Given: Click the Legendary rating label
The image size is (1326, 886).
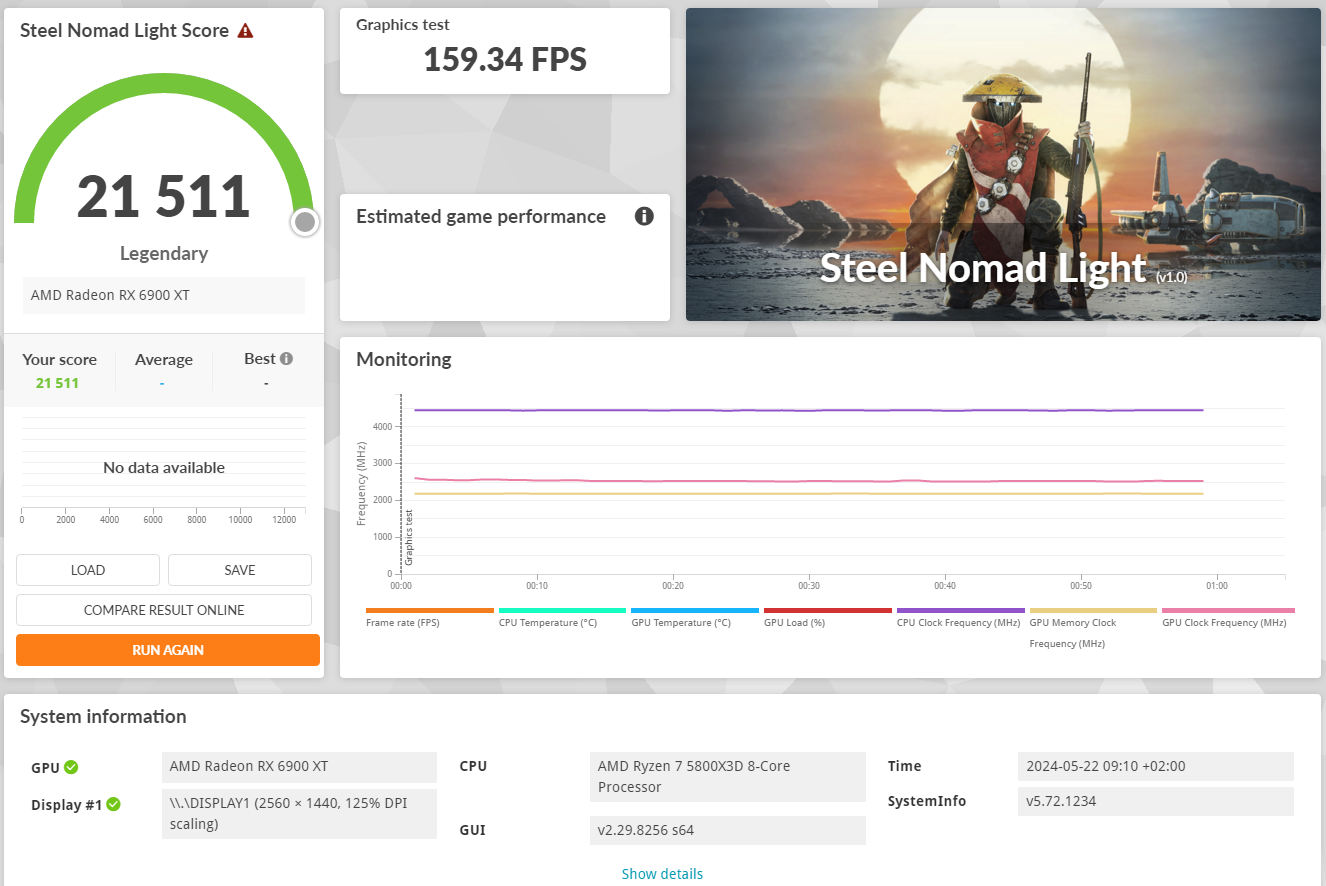Looking at the screenshot, I should [164, 253].
